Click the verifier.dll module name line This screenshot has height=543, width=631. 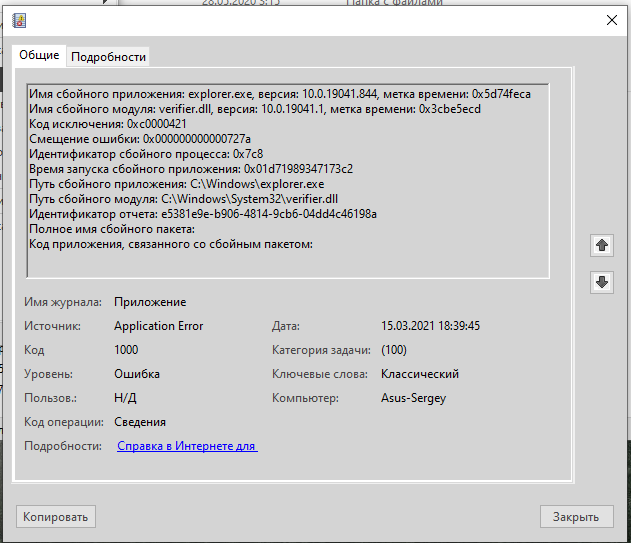point(255,109)
